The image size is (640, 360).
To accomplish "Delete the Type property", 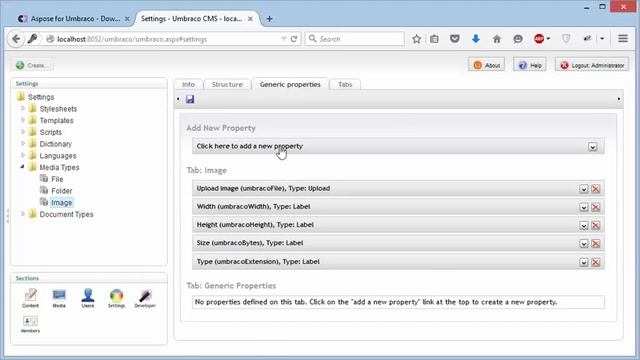I will pyautogui.click(x=596, y=262).
